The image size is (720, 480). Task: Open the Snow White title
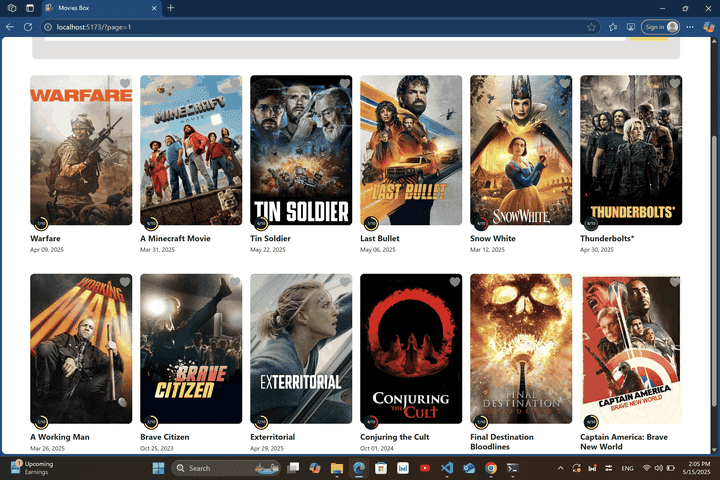493,238
